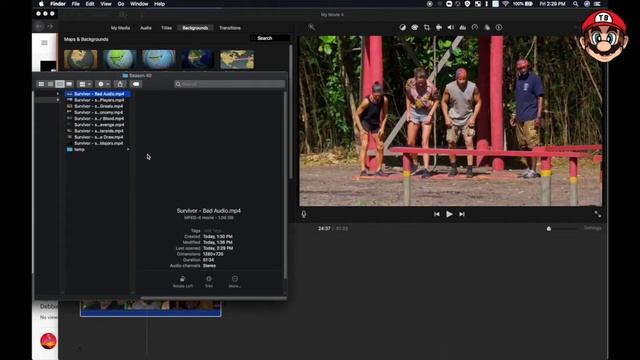This screenshot has height=360, width=640.
Task: Click More quick actions button
Action: tap(235, 282)
